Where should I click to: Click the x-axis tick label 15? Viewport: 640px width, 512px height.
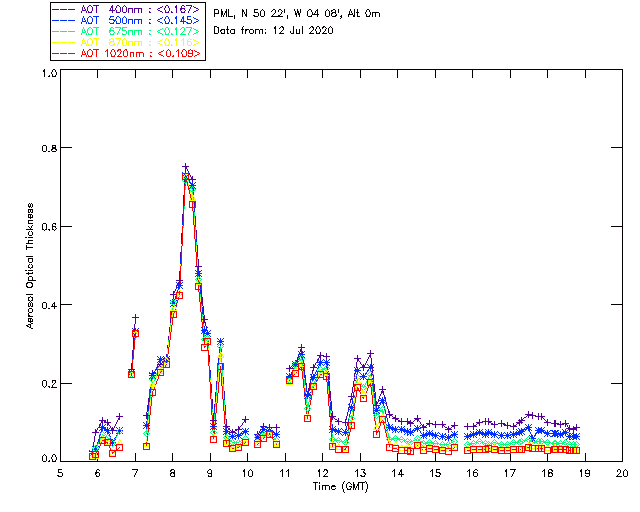tap(435, 472)
